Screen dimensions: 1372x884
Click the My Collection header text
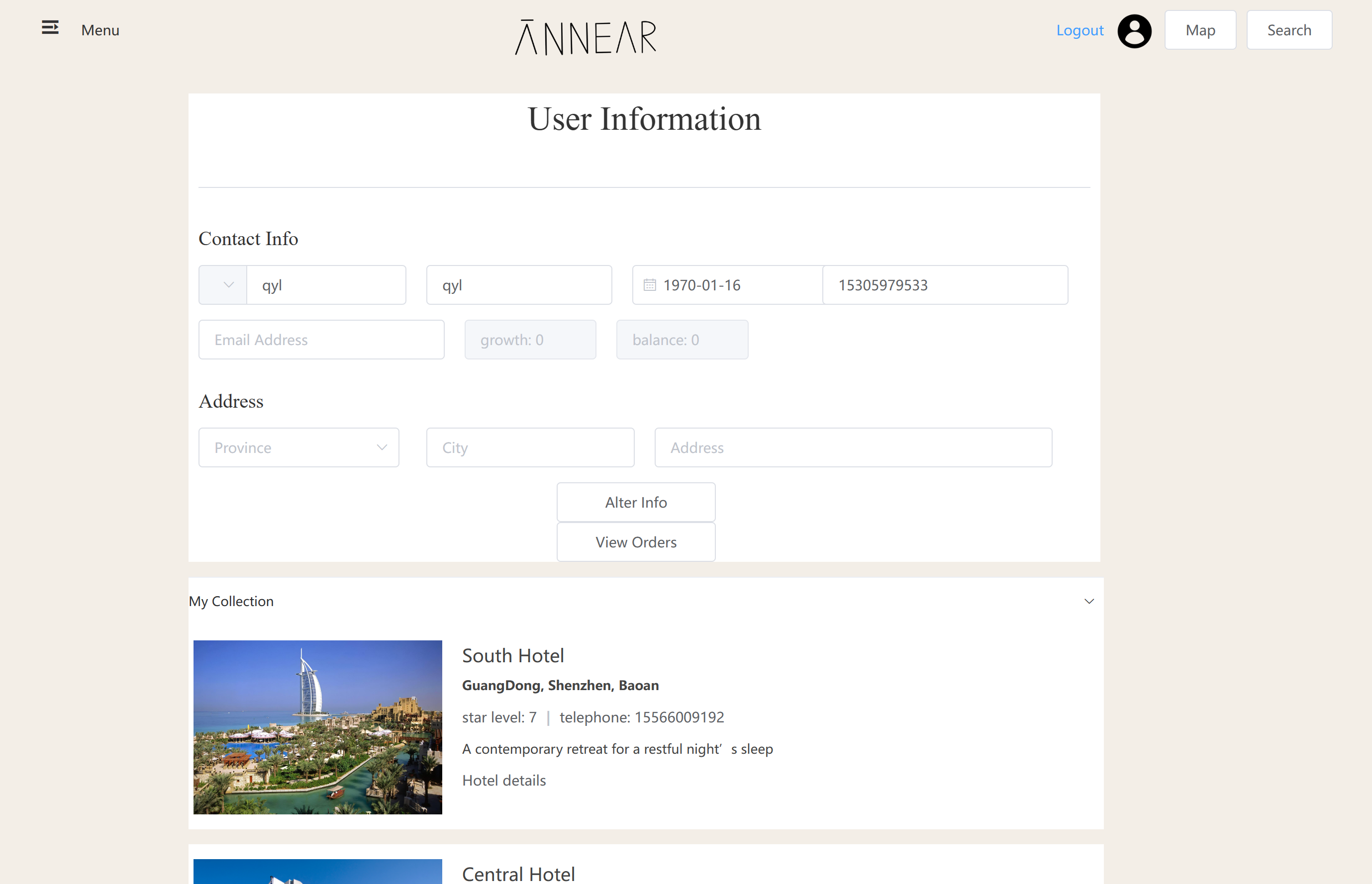click(231, 601)
